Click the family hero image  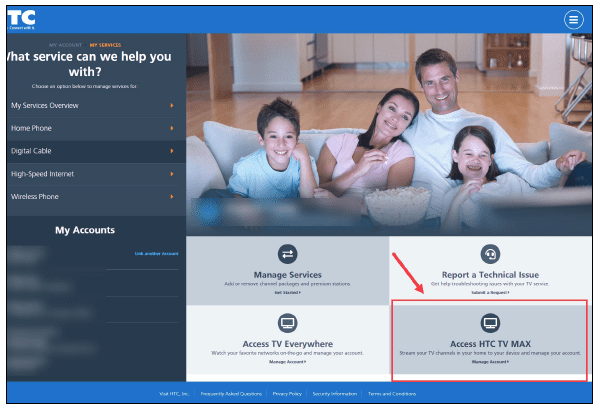(x=389, y=134)
